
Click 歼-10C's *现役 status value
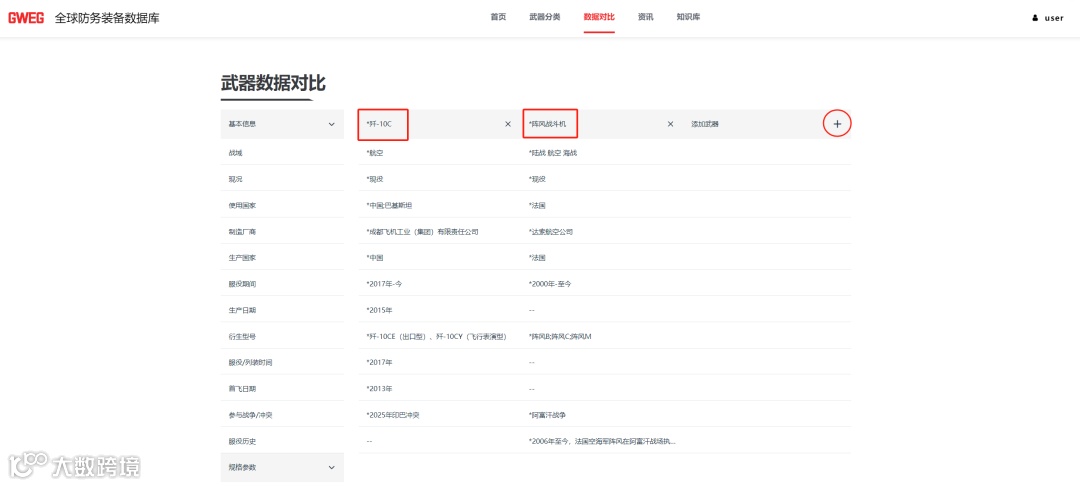375,179
